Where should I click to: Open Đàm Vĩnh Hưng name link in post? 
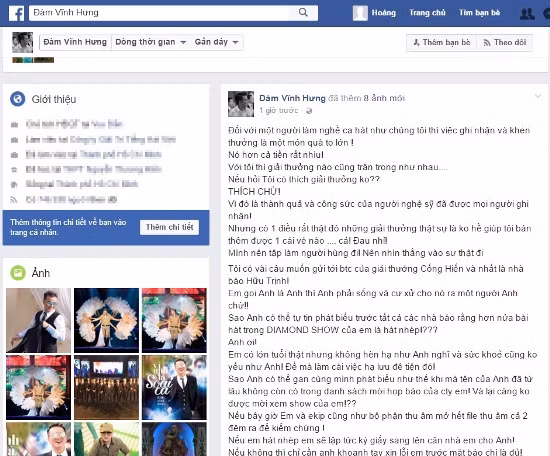[x=292, y=98]
